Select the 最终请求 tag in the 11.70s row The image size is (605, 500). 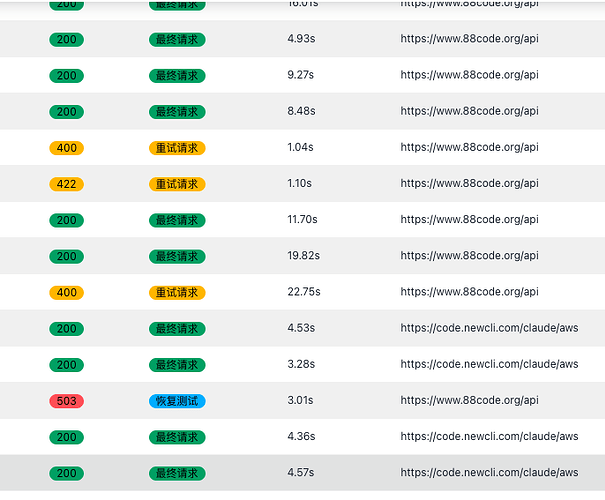point(177,220)
